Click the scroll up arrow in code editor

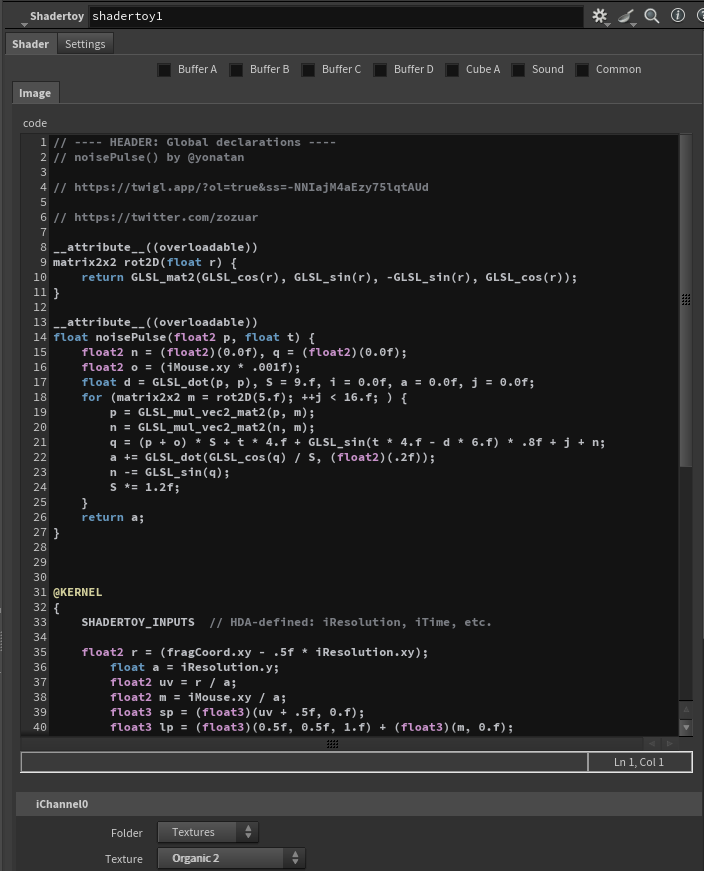(686, 709)
